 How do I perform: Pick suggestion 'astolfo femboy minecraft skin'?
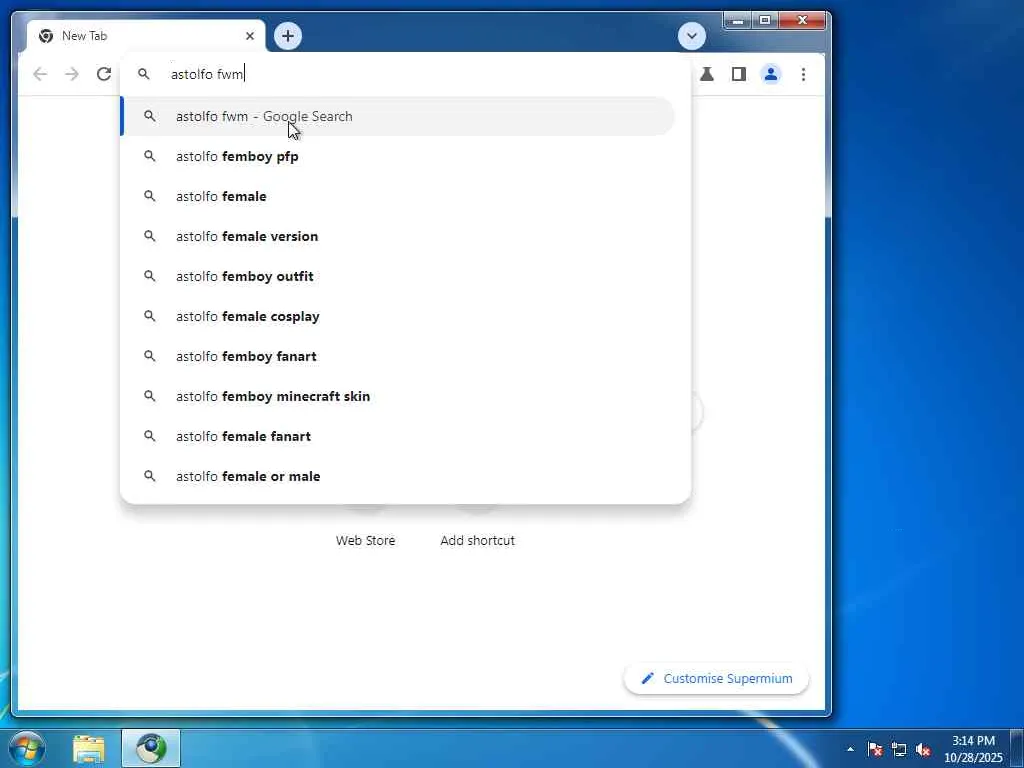click(x=398, y=396)
